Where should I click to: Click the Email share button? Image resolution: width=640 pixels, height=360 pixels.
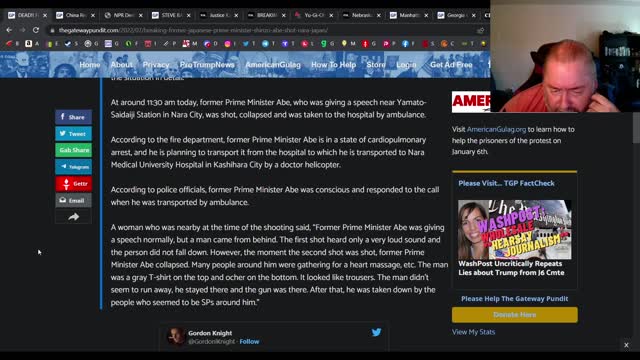[73, 200]
